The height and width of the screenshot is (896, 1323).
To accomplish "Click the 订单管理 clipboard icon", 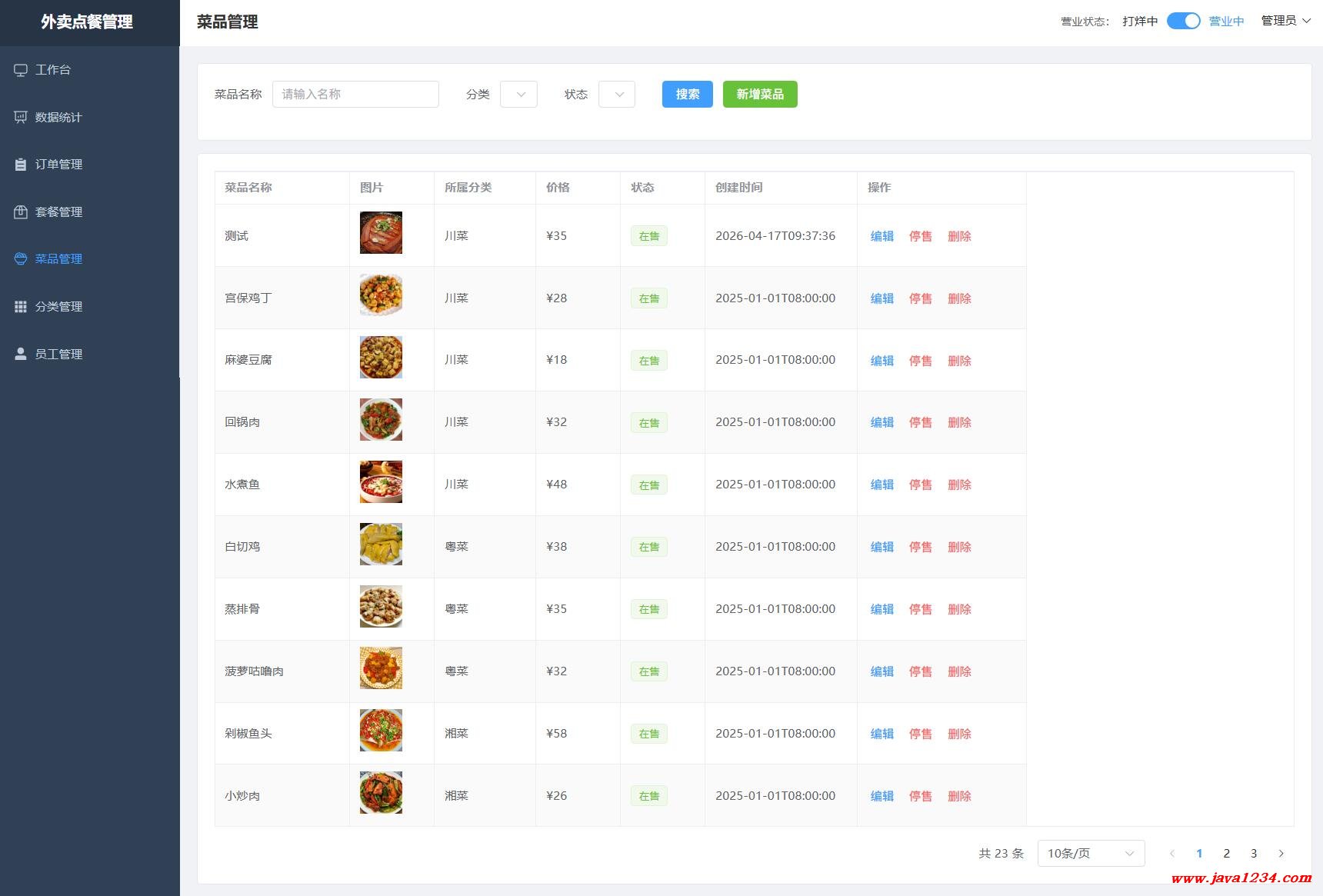I will coord(21,165).
